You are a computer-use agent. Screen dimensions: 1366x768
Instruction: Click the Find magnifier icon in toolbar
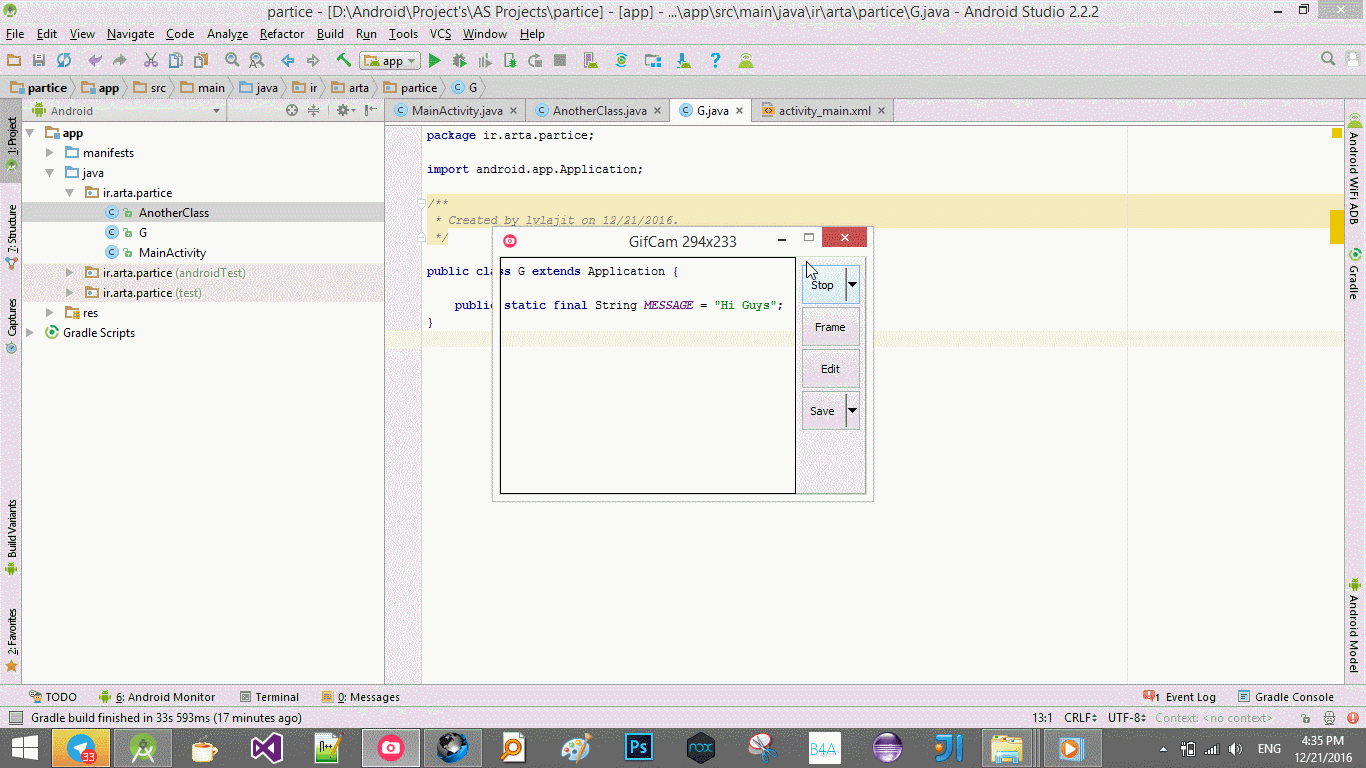[x=232, y=61]
